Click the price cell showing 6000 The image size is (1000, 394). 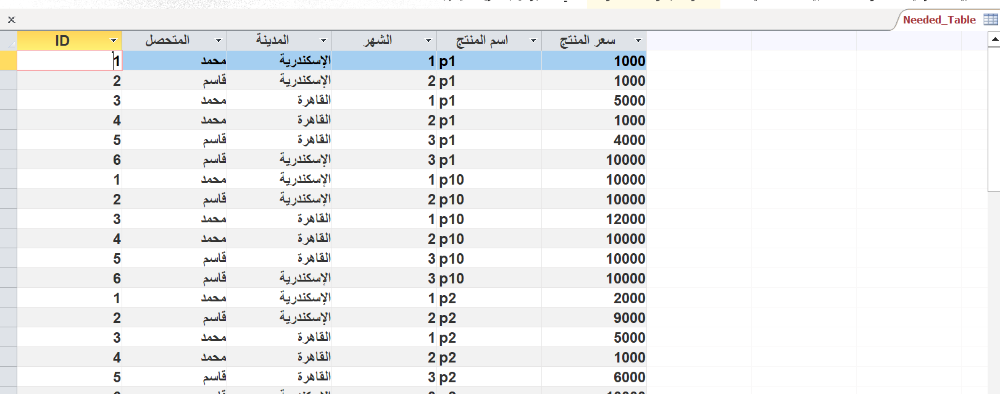tap(594, 377)
